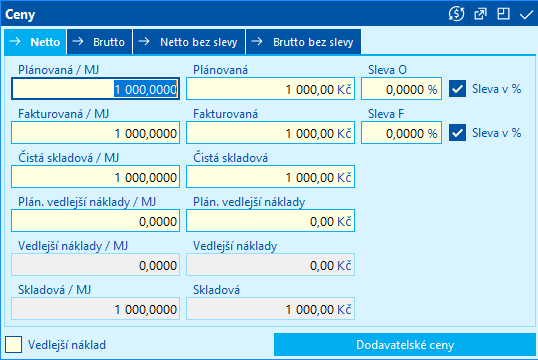Focus the Fakturovaná / MJ input field
Image resolution: width=538 pixels, height=360 pixels.
point(95,133)
